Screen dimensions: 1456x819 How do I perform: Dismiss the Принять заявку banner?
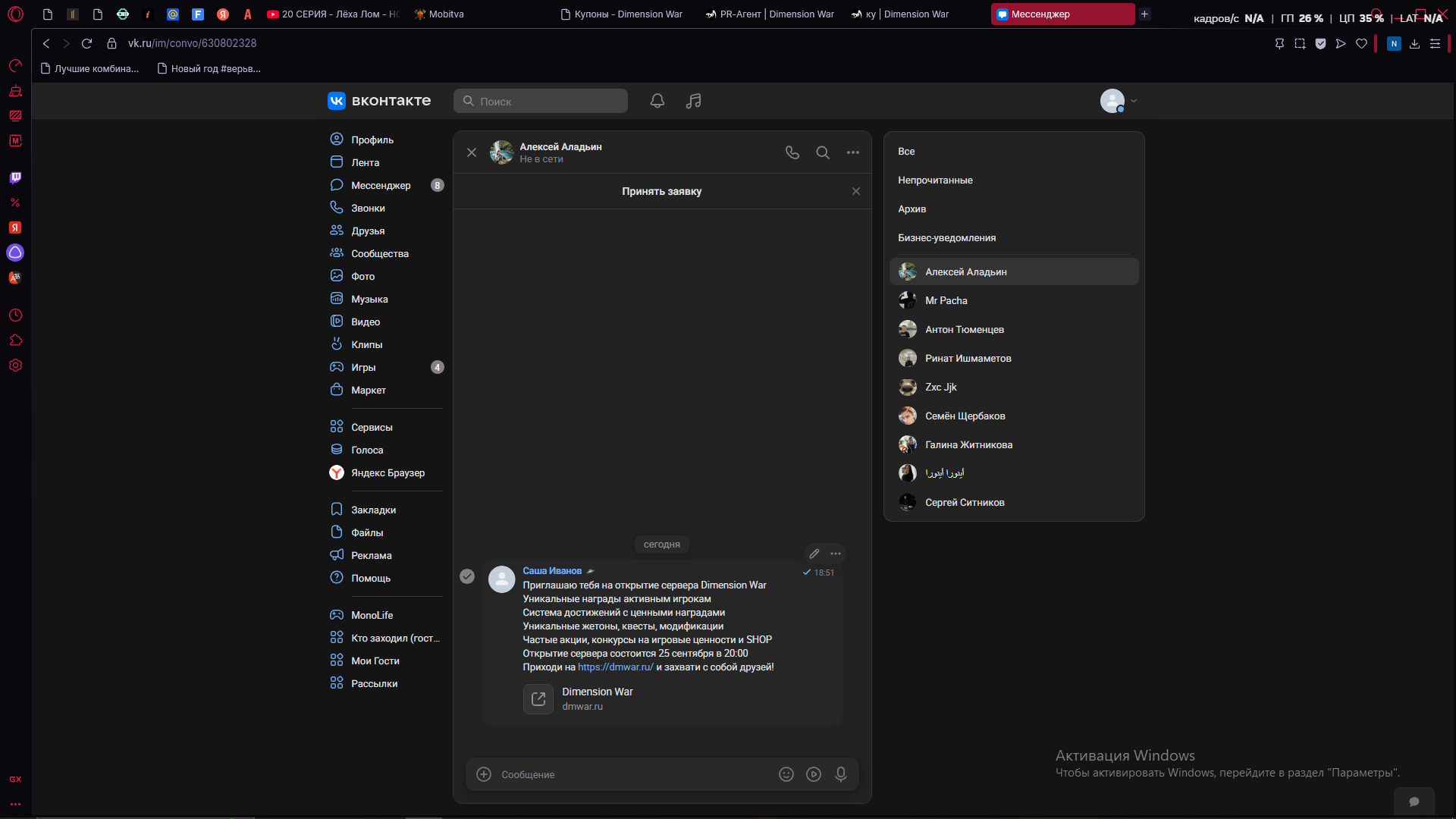click(856, 191)
